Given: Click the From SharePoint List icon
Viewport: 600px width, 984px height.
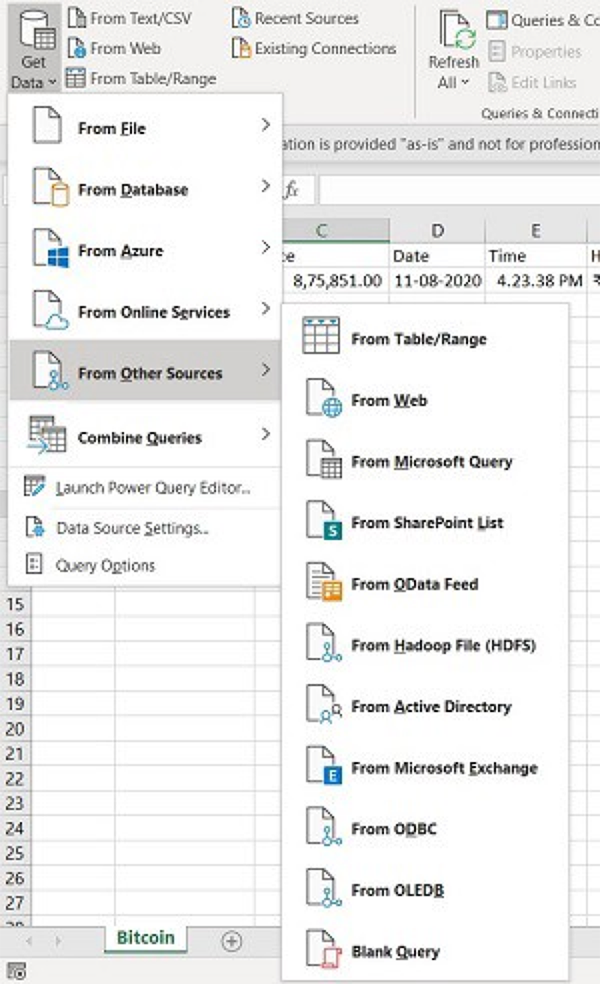Looking at the screenshot, I should [x=322, y=522].
